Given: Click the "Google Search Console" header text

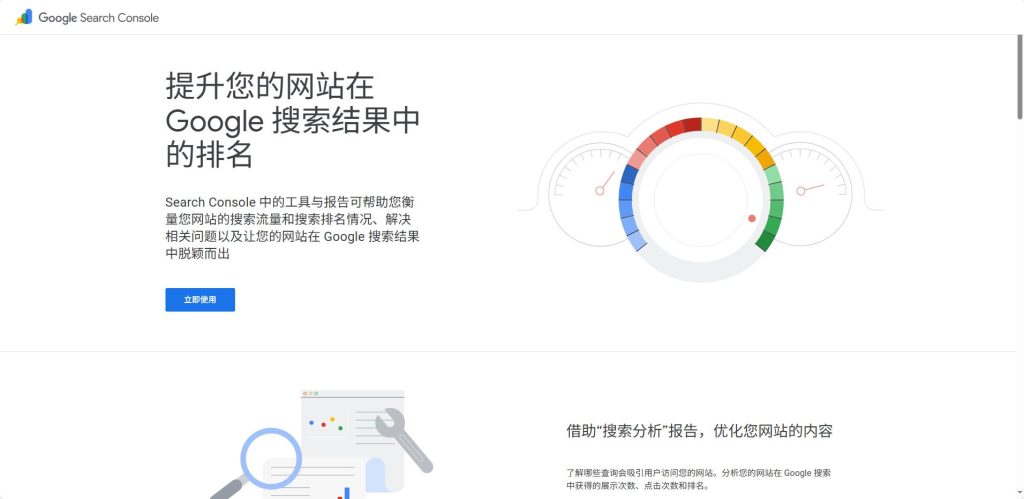Looking at the screenshot, I should click(98, 18).
